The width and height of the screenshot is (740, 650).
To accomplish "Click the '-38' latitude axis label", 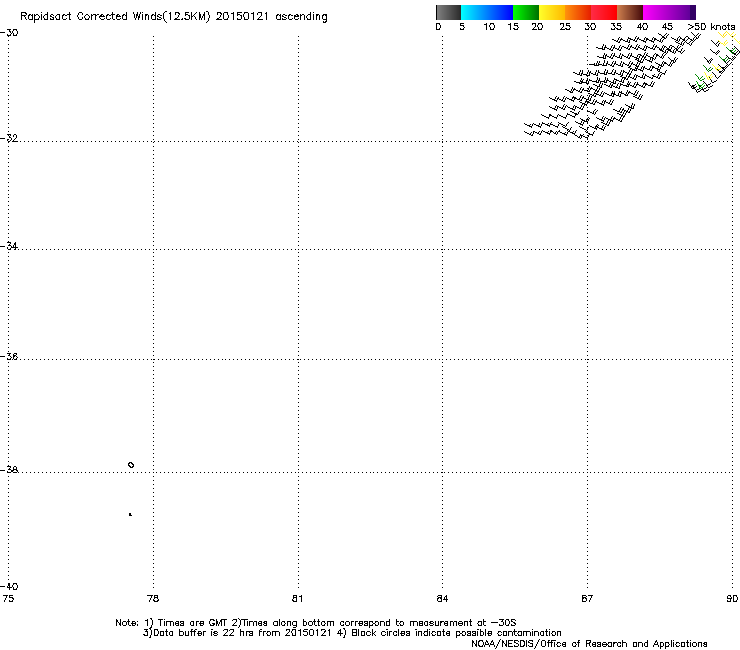I will (x=9, y=470).
